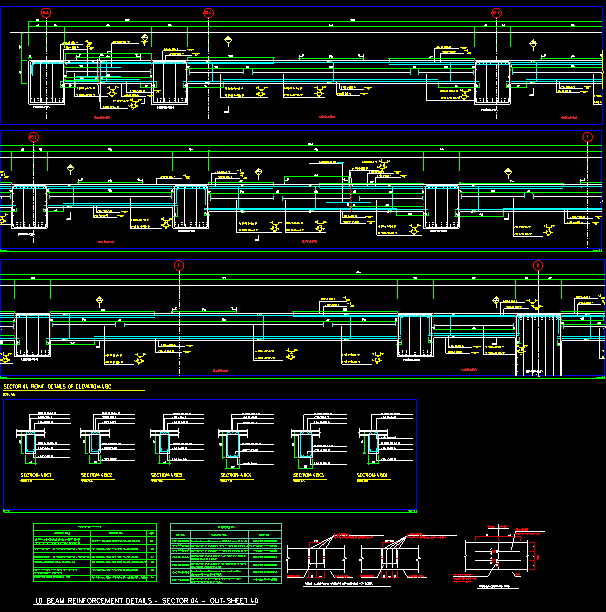
Task: Select top elevation strip's rightmost red grid bubble
Action: click(496, 13)
